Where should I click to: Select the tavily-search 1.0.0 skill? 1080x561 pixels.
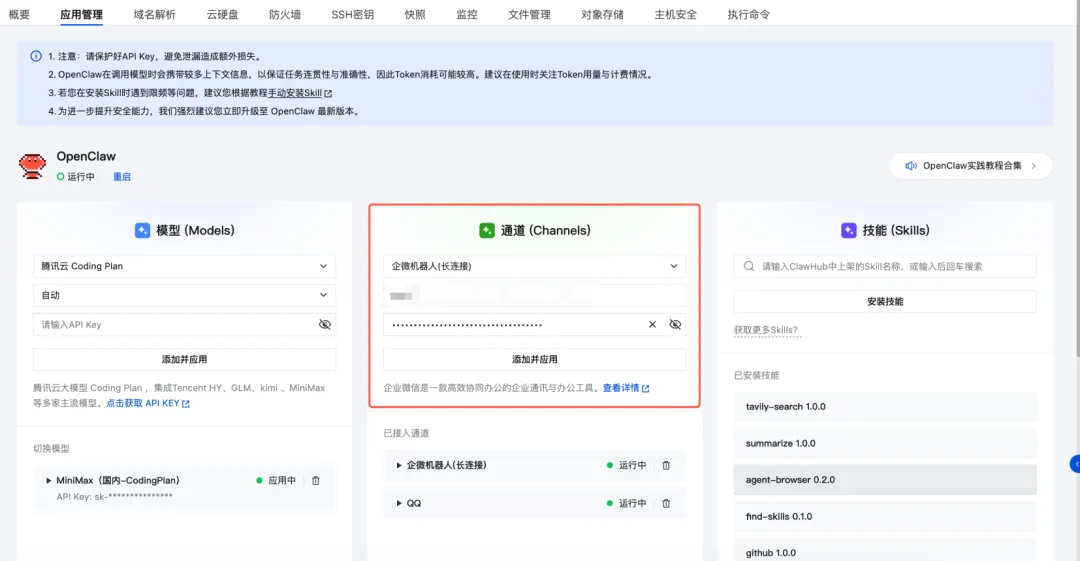pos(885,407)
